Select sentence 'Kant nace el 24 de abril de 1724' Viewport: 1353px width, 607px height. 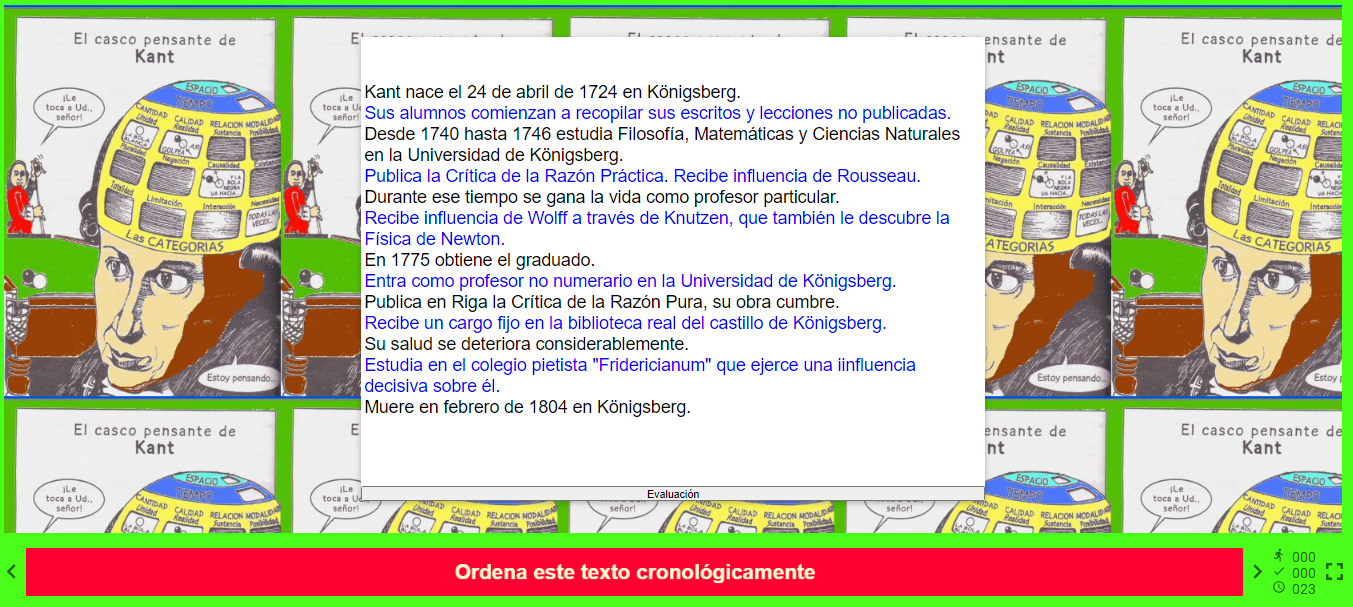coord(552,92)
